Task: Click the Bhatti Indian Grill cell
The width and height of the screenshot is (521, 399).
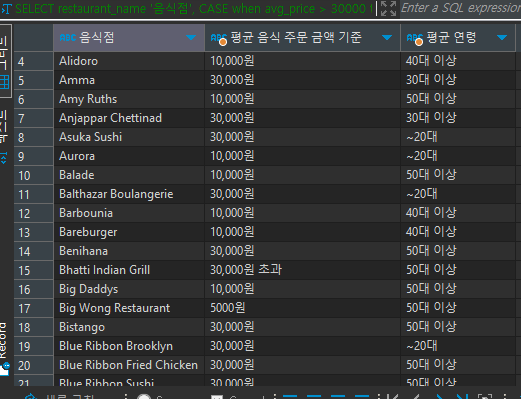Action: [129, 270]
